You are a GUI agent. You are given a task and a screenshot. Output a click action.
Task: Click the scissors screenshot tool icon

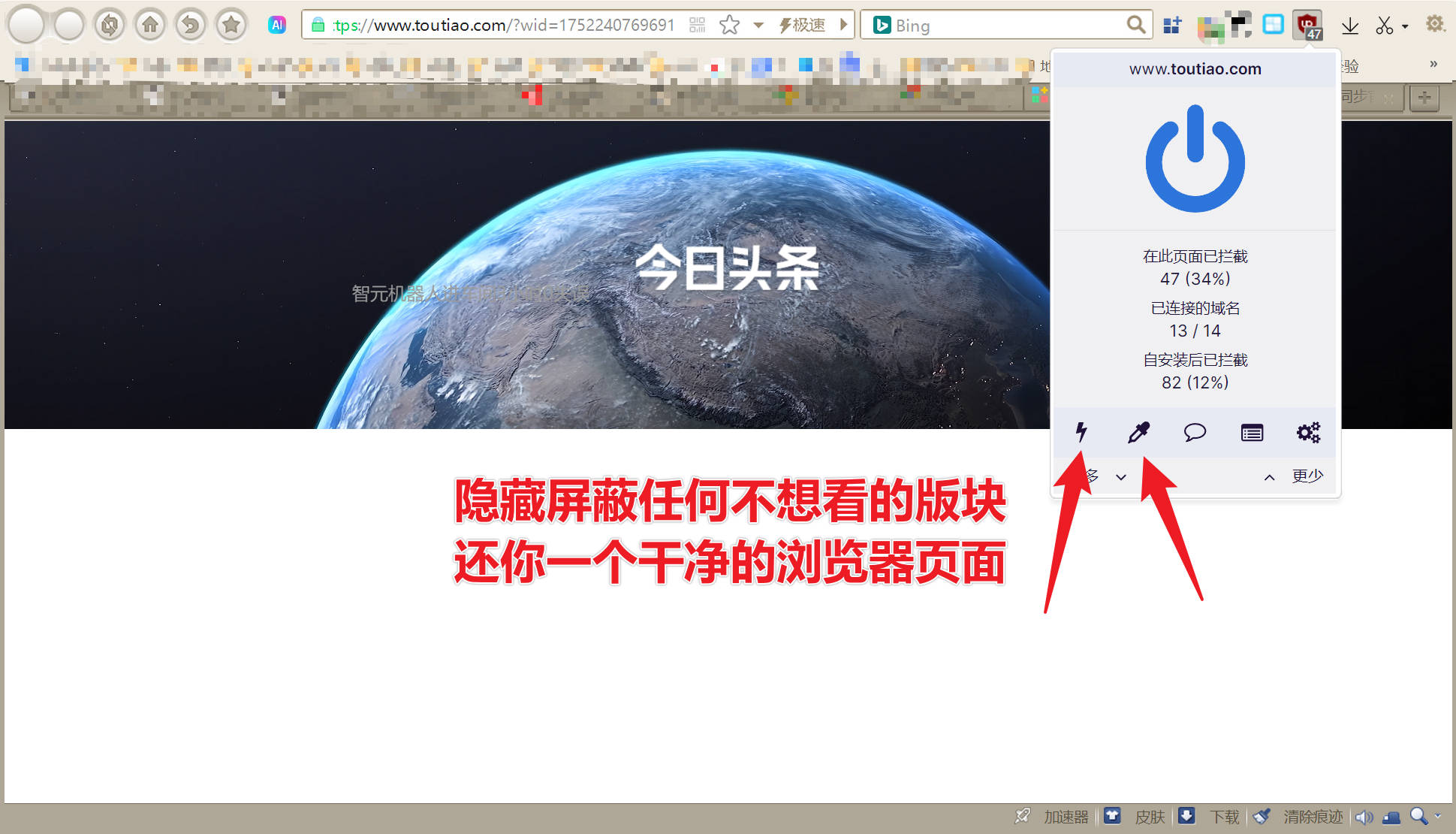click(x=1384, y=26)
